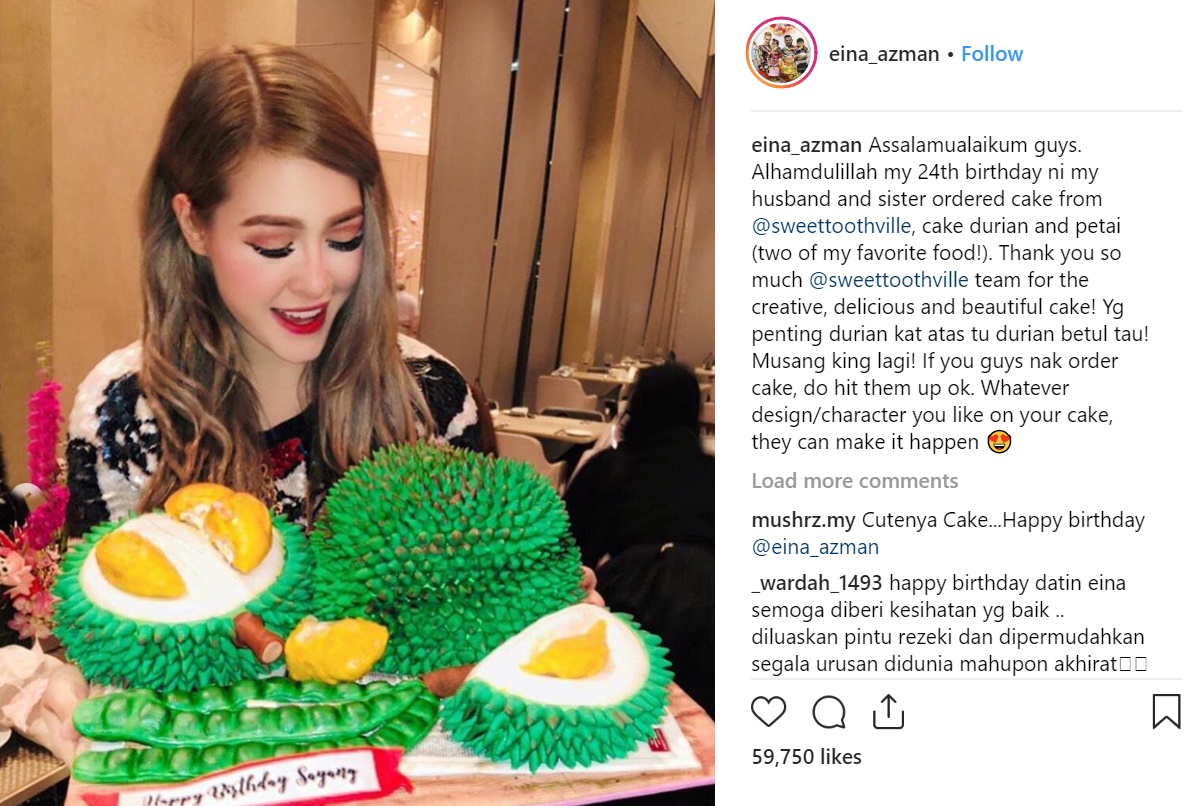1192x806 pixels.
Task: Open the first @sweettoothville mention
Action: 831,226
